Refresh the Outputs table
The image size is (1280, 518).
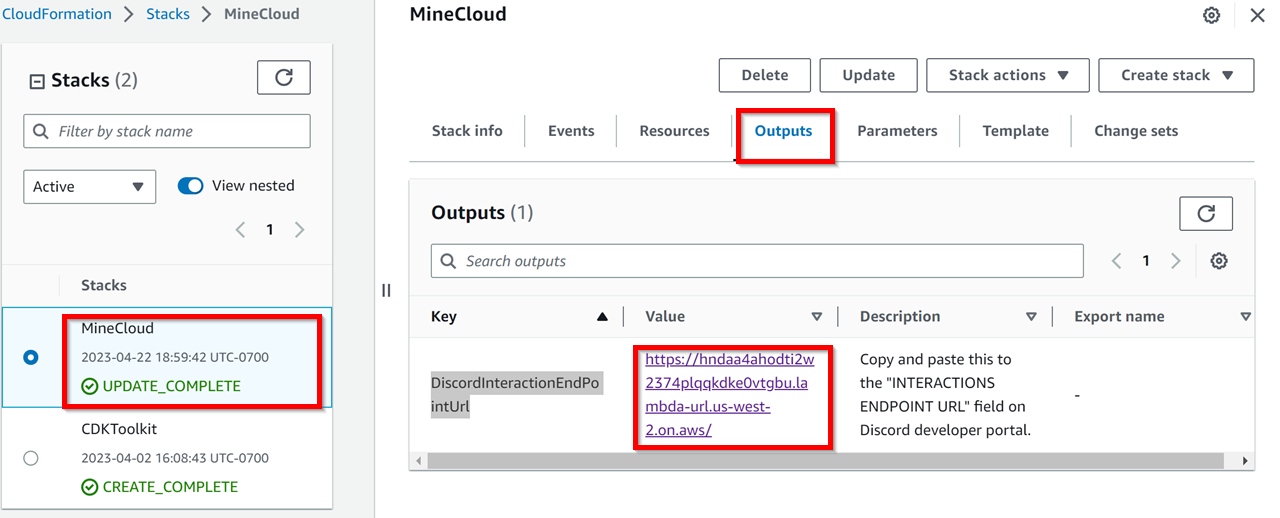[x=1206, y=213]
